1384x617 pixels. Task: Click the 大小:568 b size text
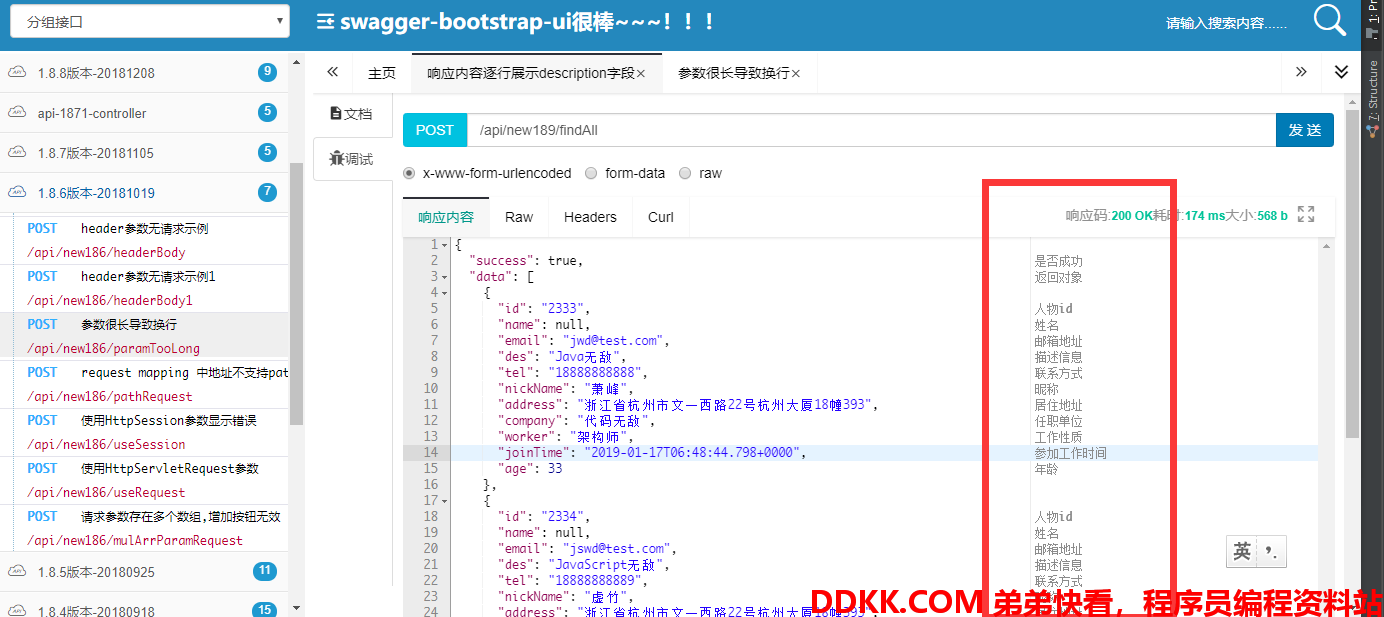point(1257,215)
